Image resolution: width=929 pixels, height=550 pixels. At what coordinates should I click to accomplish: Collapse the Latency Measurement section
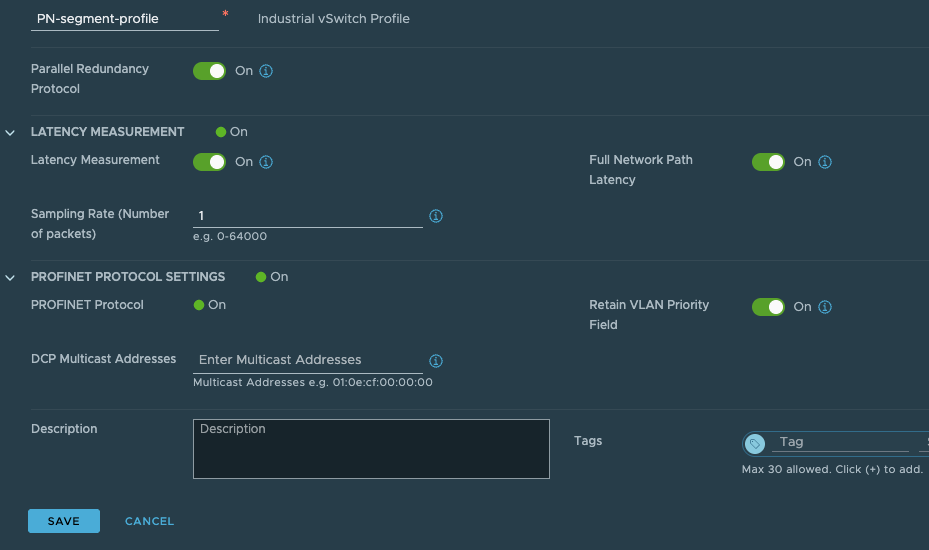[x=11, y=132]
